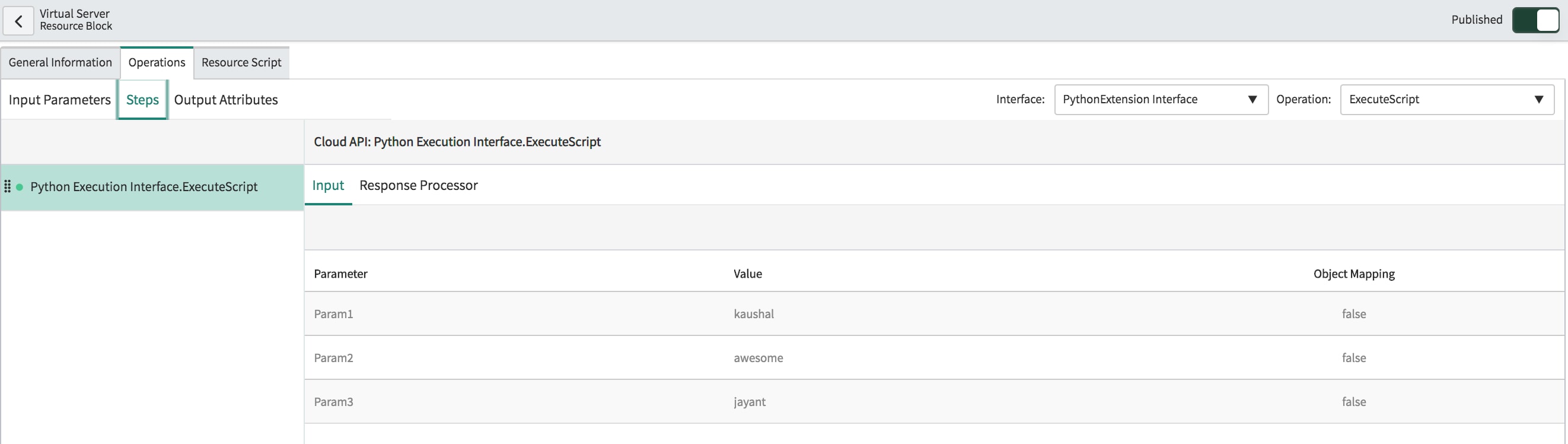Click the Virtual Server Resource Block title

tap(75, 20)
